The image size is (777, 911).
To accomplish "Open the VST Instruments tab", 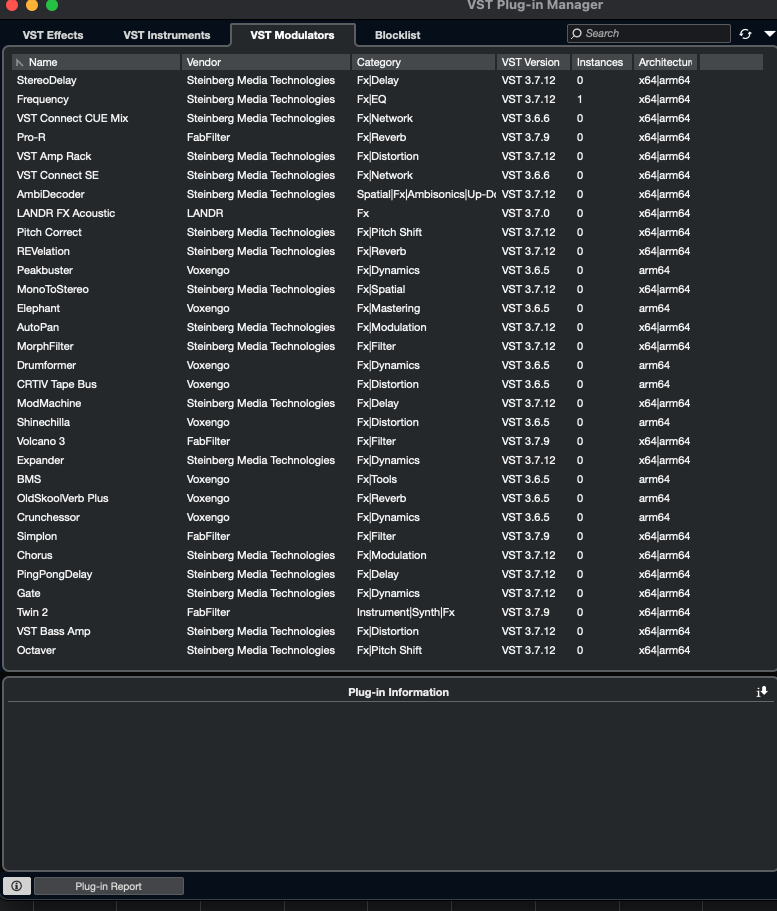I will 167,35.
